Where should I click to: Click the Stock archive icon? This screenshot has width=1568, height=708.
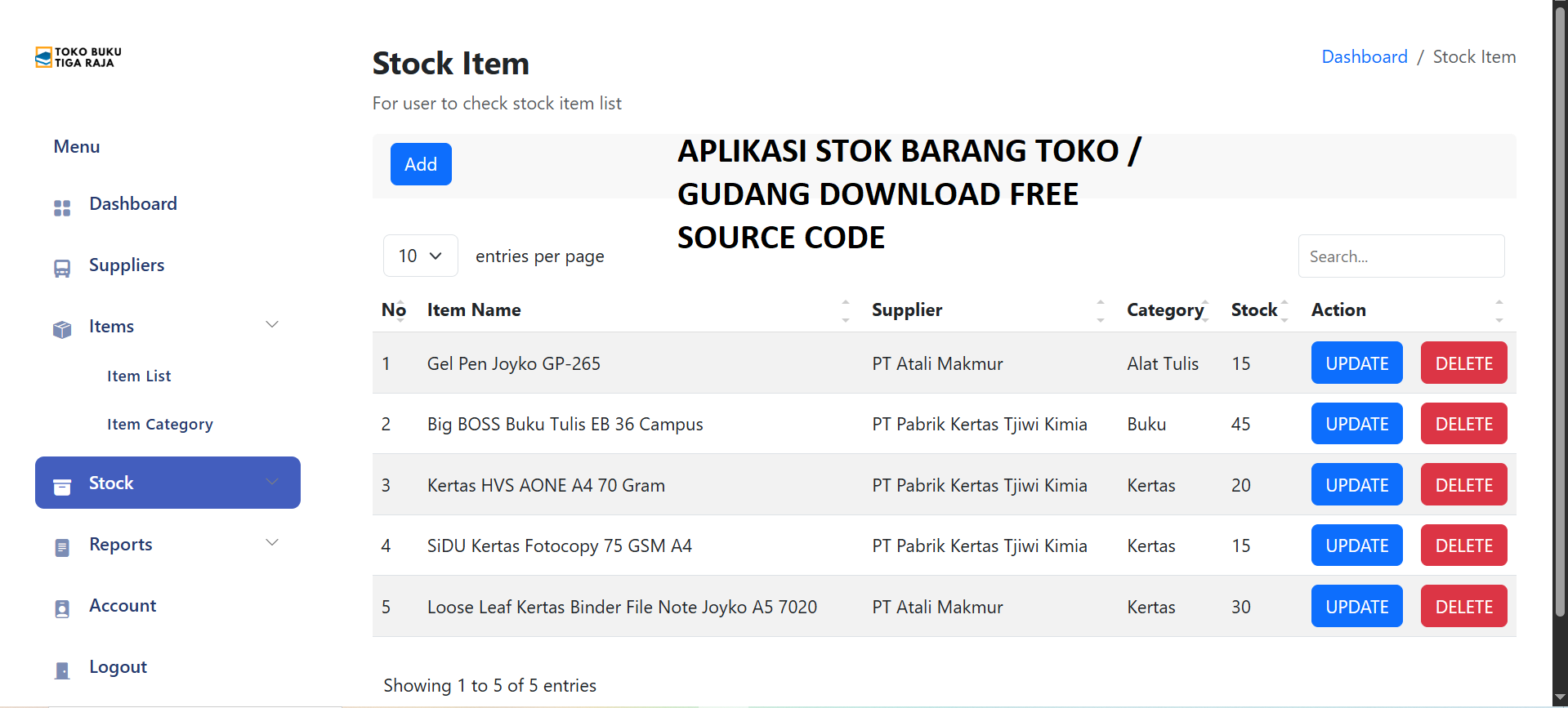point(62,487)
